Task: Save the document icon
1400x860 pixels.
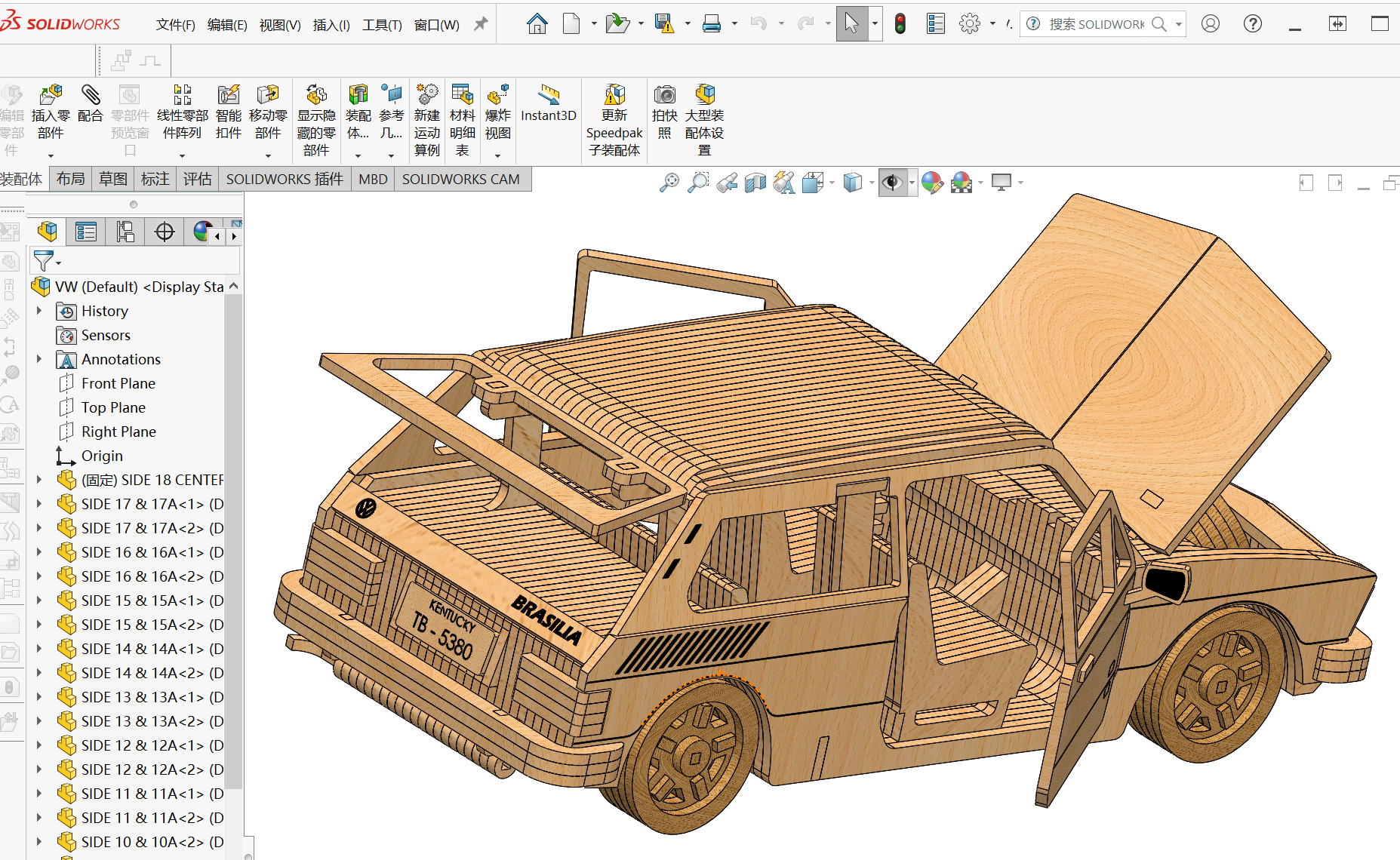Action: click(664, 24)
